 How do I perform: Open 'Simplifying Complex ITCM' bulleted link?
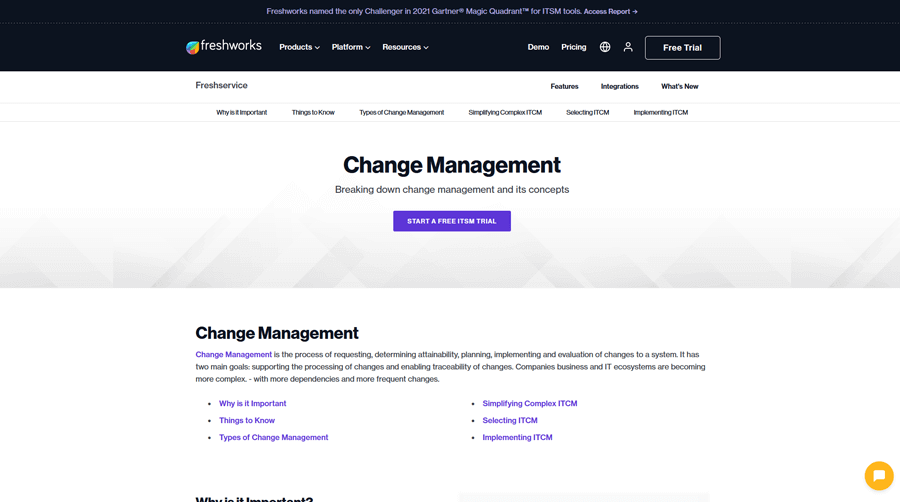[530, 403]
